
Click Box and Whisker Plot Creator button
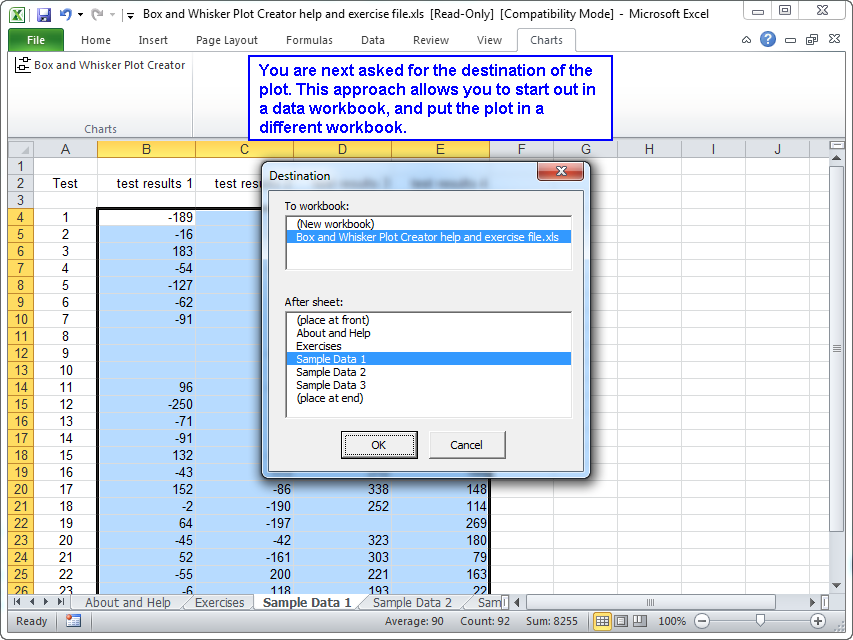[101, 65]
